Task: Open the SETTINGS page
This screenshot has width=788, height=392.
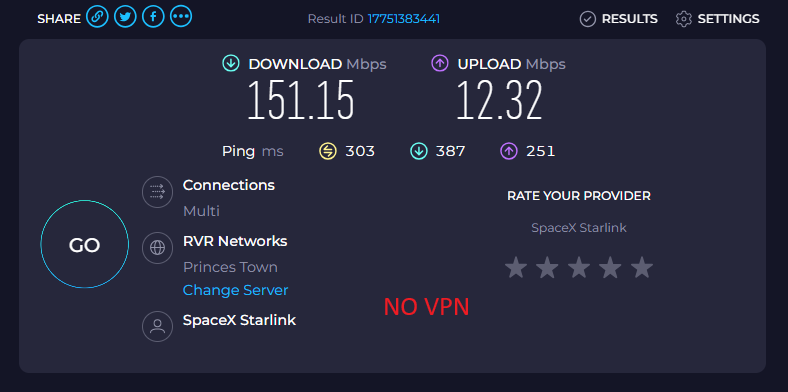Action: coord(718,19)
